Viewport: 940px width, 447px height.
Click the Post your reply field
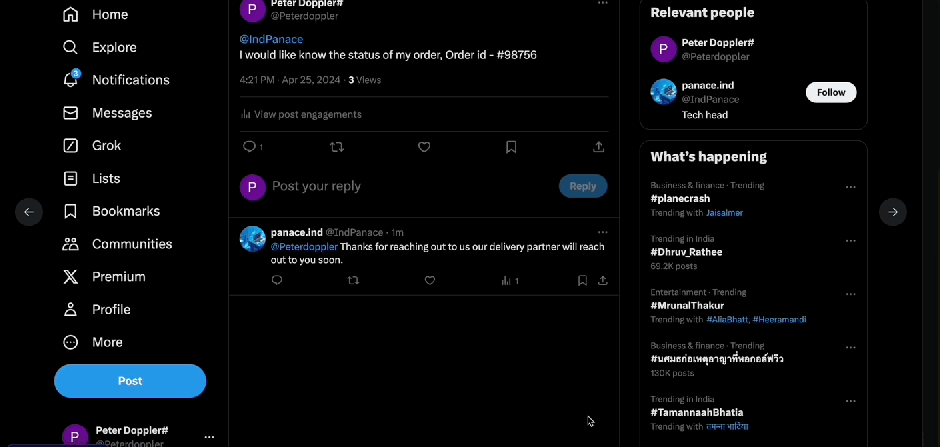[400, 186]
